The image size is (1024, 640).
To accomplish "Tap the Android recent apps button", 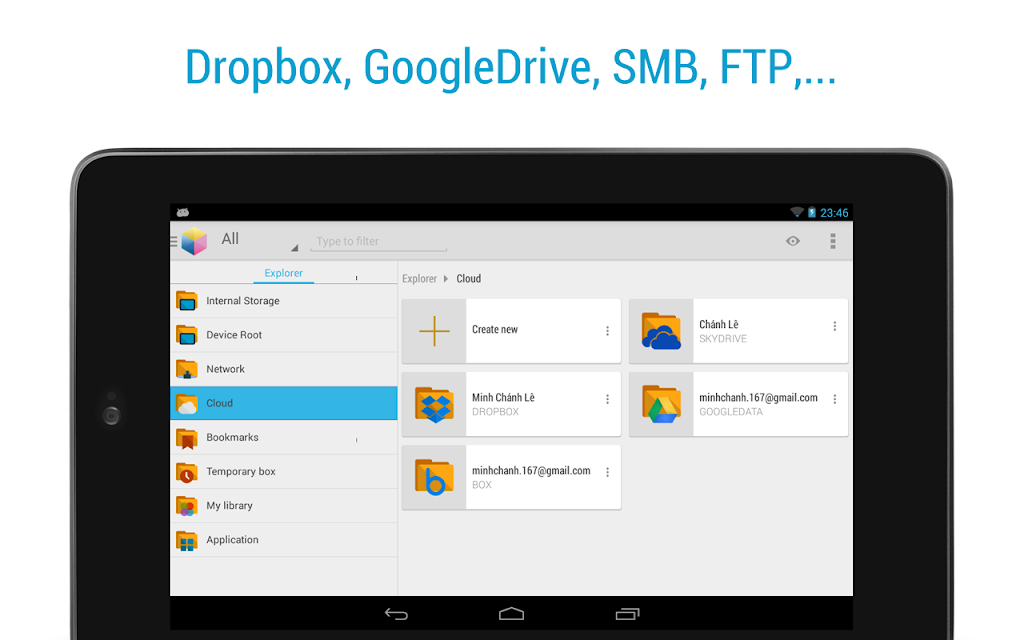I will pyautogui.click(x=627, y=613).
